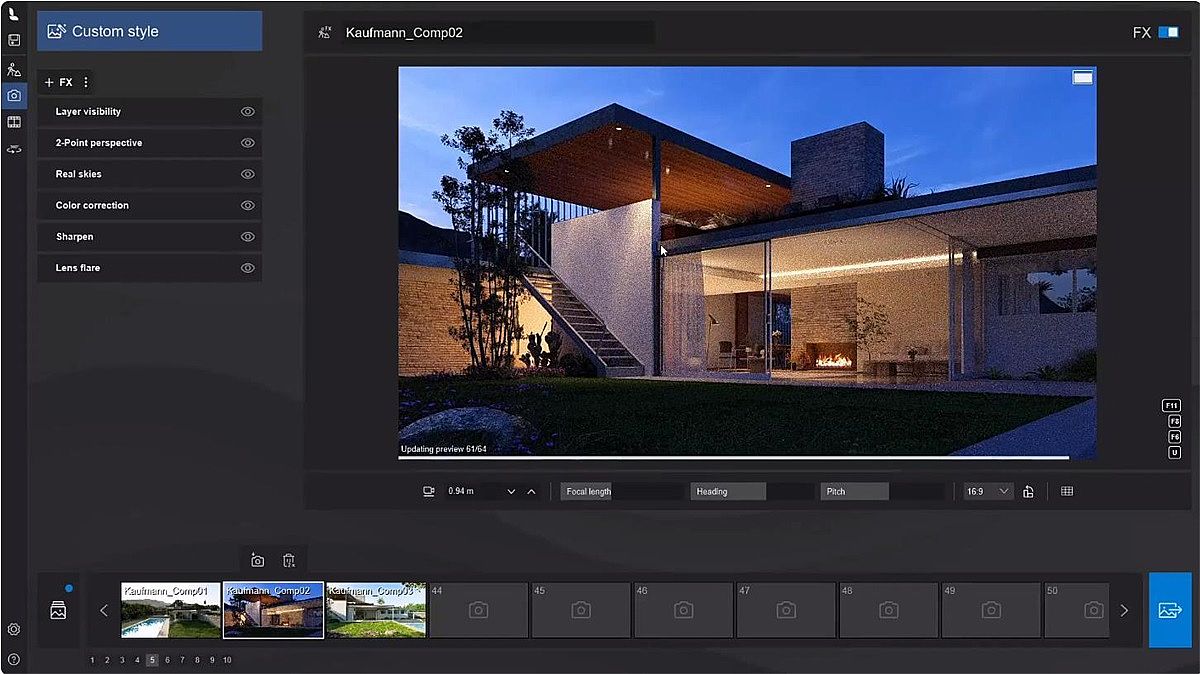Hide the Real skies effect
The image size is (1200, 674).
(x=248, y=174)
